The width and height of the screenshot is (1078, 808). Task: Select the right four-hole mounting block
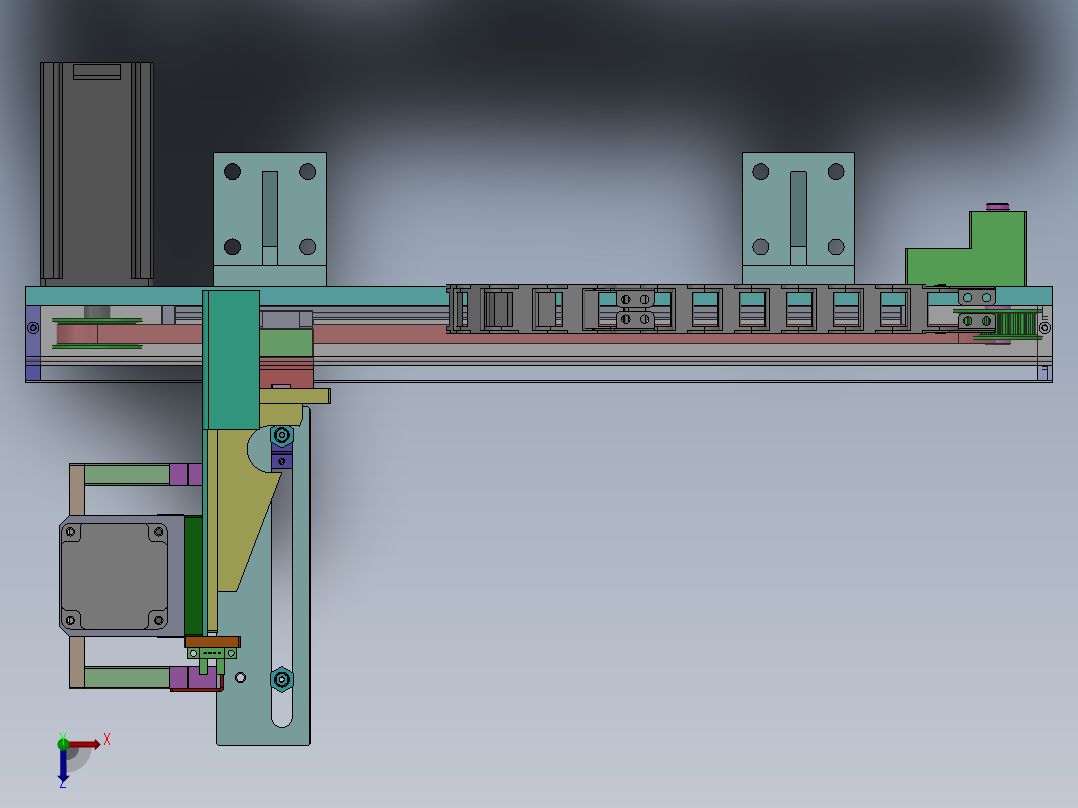[798, 219]
